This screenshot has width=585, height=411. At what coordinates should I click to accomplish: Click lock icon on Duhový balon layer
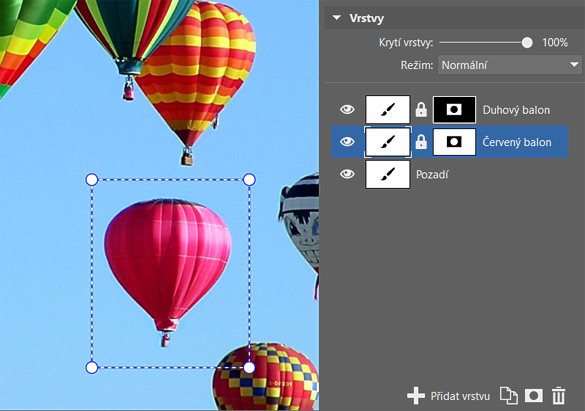(x=421, y=110)
